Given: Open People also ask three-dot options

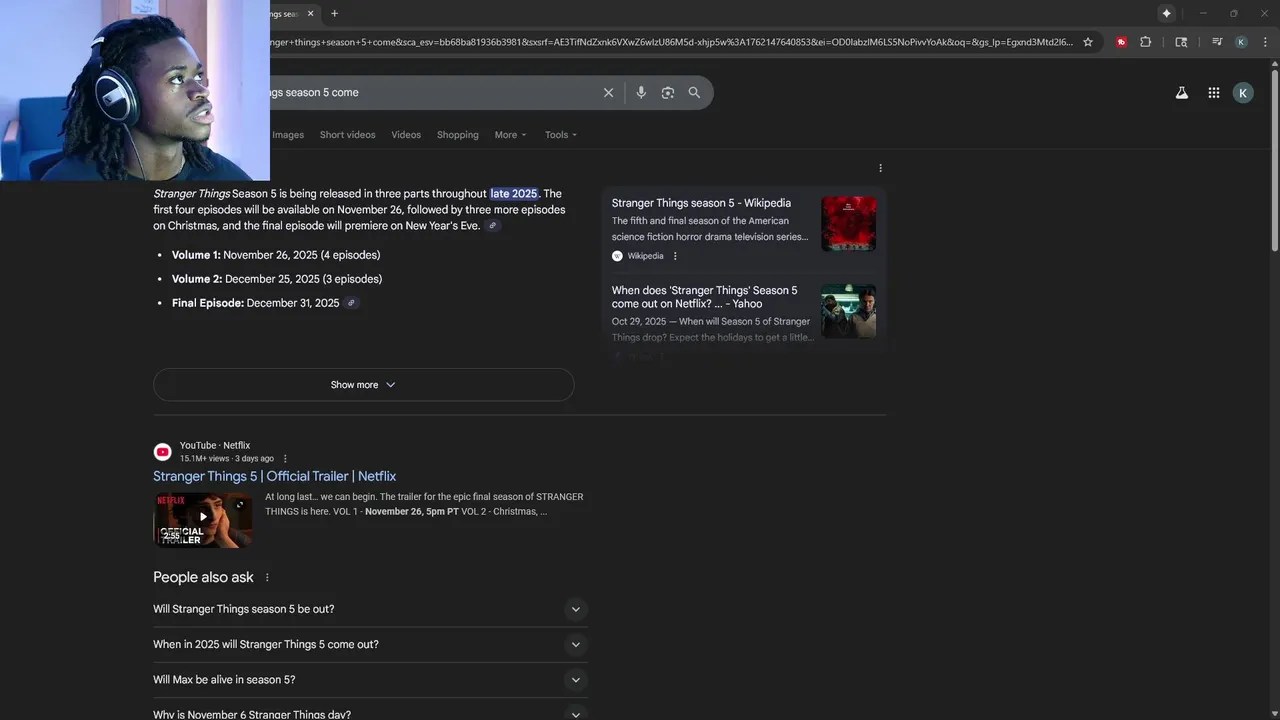Looking at the screenshot, I should pyautogui.click(x=267, y=578).
